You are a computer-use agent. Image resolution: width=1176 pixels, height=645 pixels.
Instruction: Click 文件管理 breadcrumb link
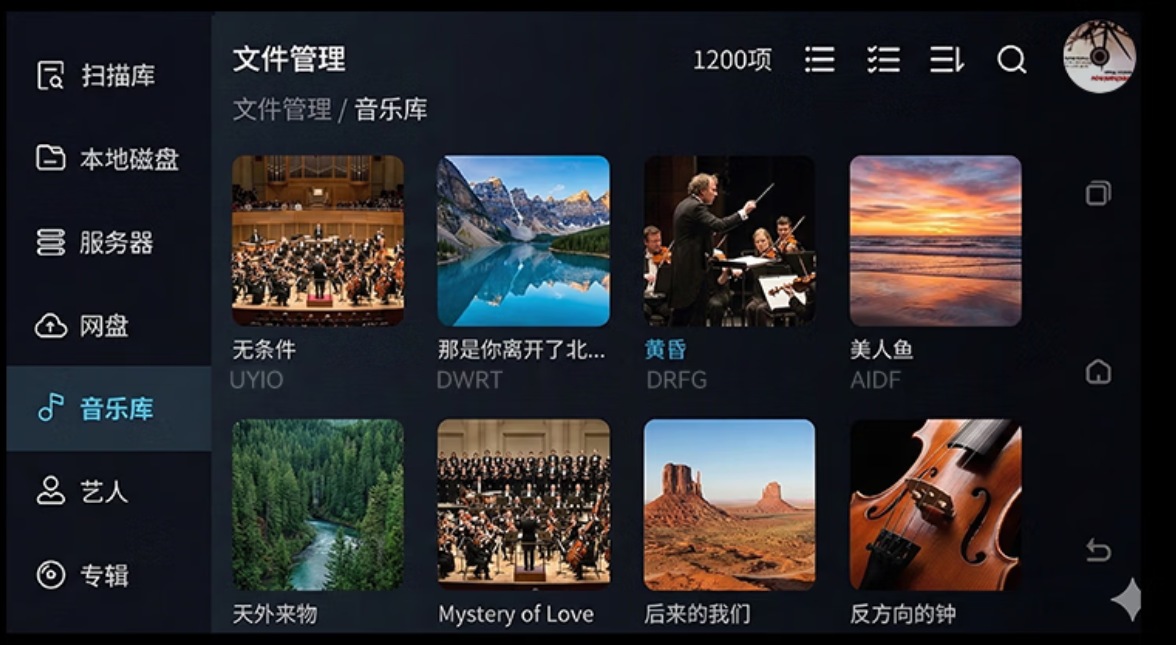click(282, 110)
